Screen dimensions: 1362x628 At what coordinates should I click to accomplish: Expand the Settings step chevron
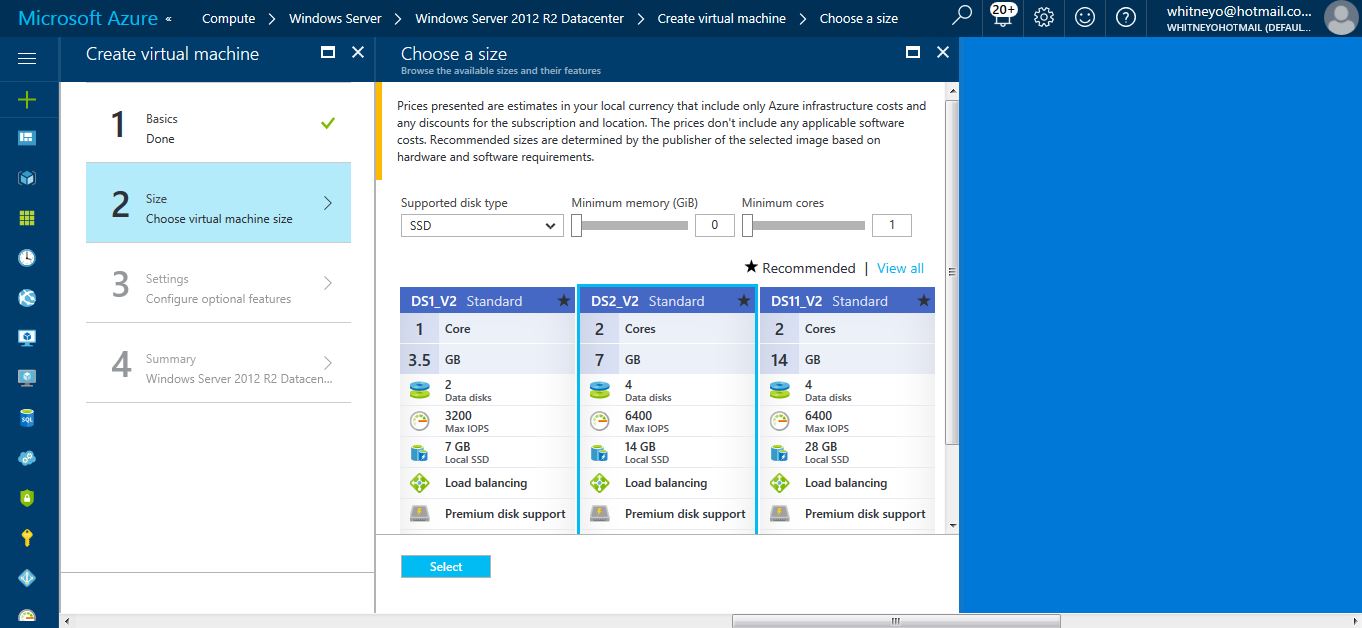pyautogui.click(x=328, y=284)
